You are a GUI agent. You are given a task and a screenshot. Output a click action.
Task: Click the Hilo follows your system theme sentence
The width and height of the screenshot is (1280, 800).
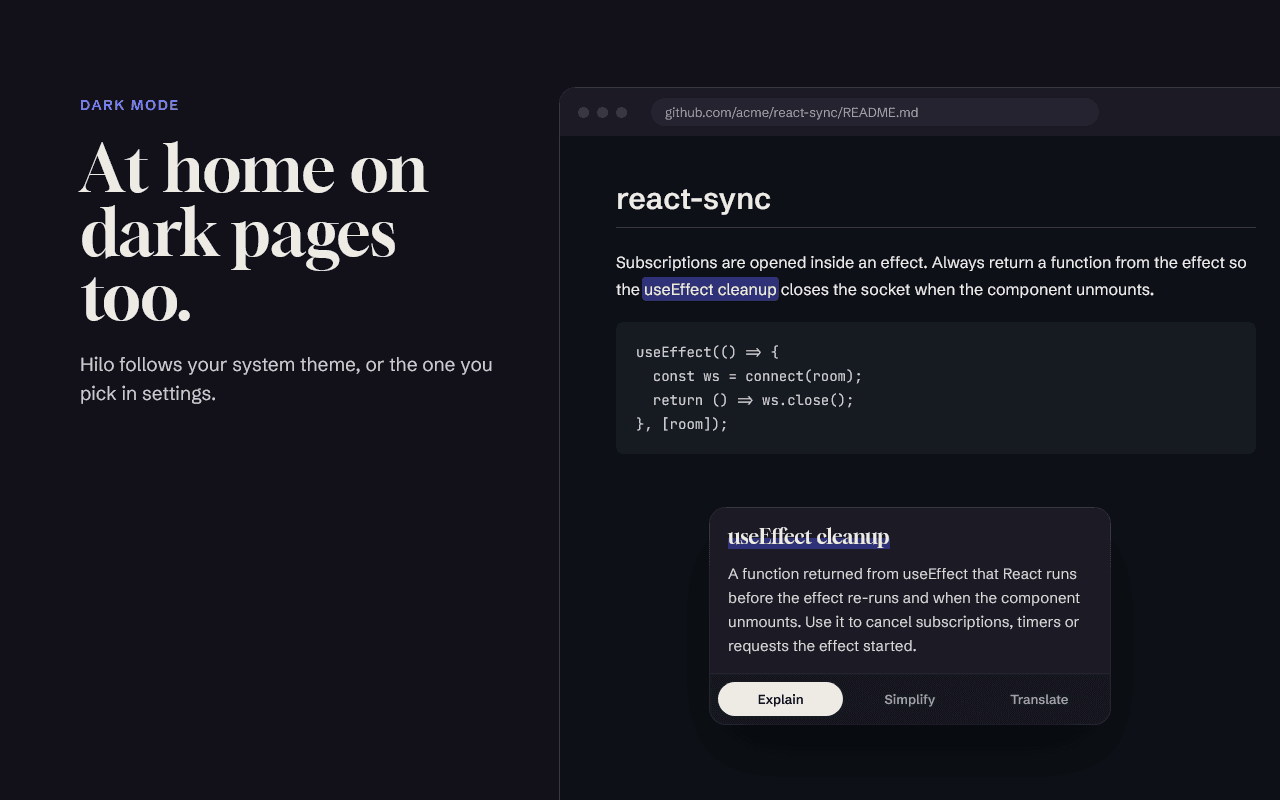[286, 379]
